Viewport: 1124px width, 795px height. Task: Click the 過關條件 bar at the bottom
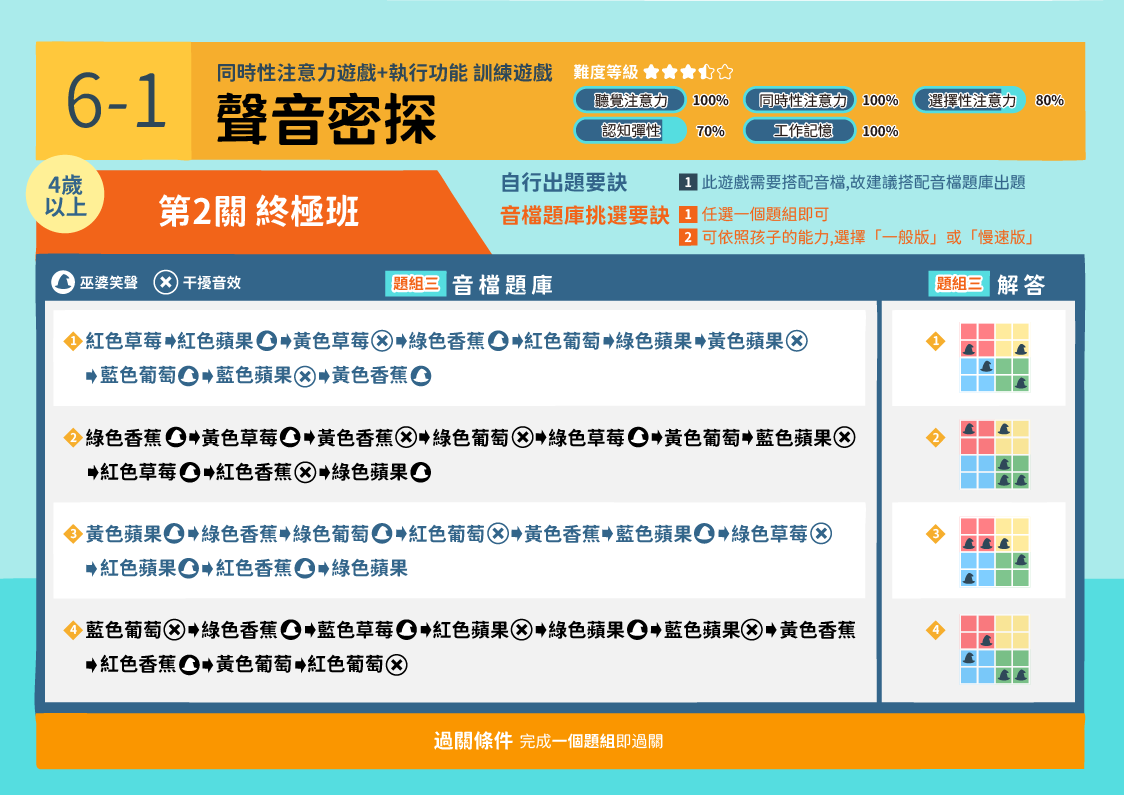[x=560, y=741]
